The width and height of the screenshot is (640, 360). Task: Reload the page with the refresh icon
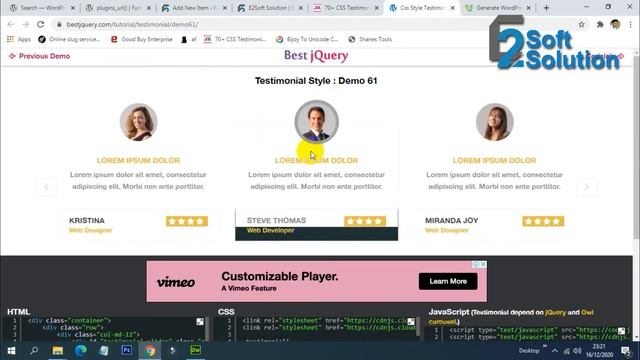click(x=40, y=24)
